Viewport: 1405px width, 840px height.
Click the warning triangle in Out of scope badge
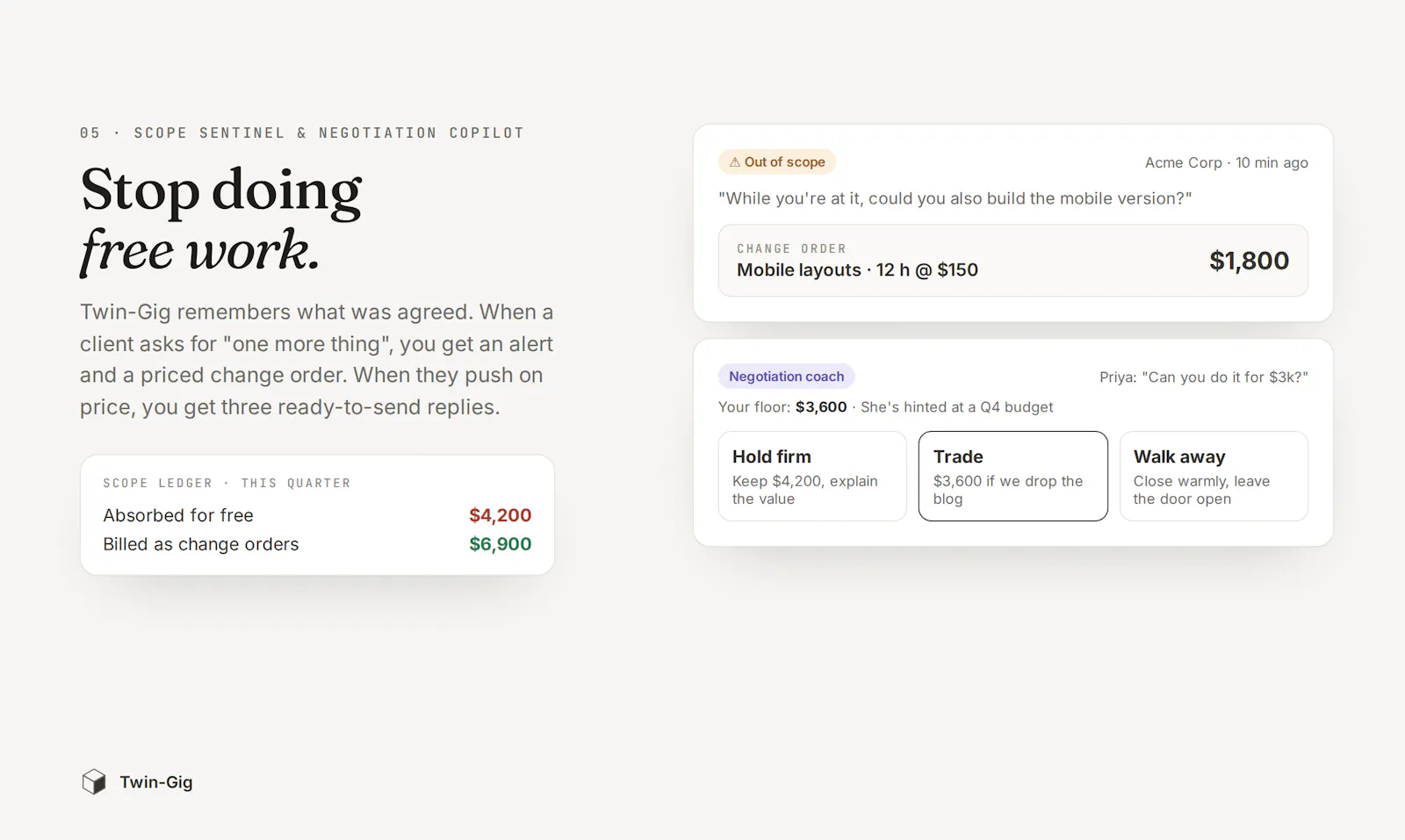[x=734, y=162]
